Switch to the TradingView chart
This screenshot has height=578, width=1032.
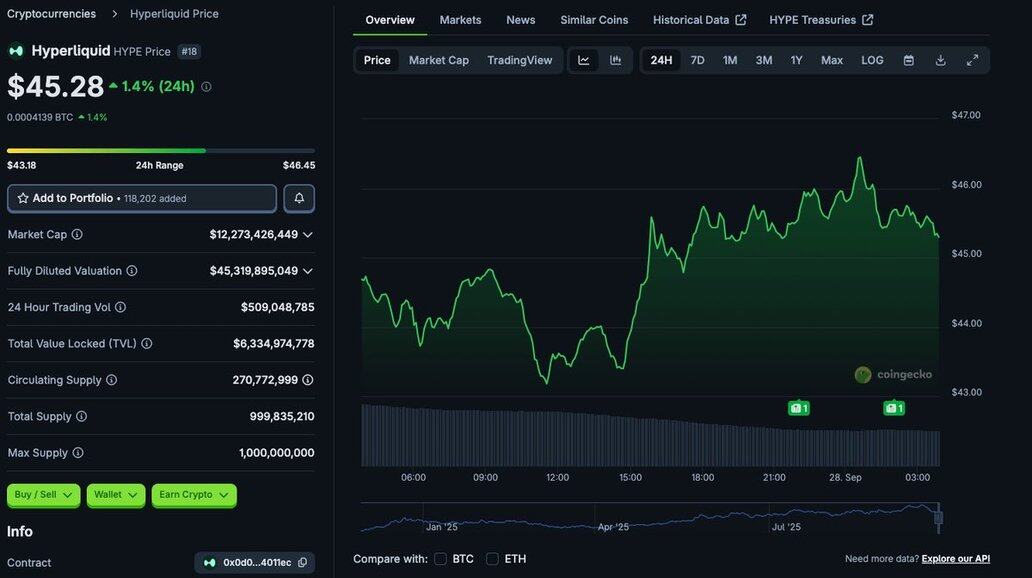(x=520, y=60)
